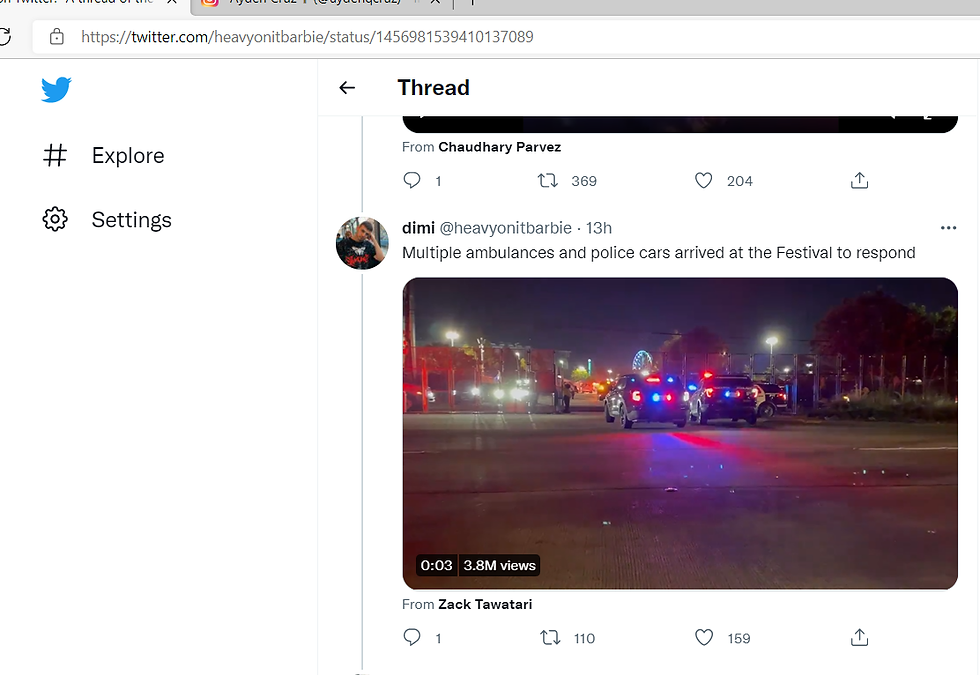Image resolution: width=980 pixels, height=675 pixels.
Task: Open the more options menu on dimi's tweet
Action: coord(948,228)
